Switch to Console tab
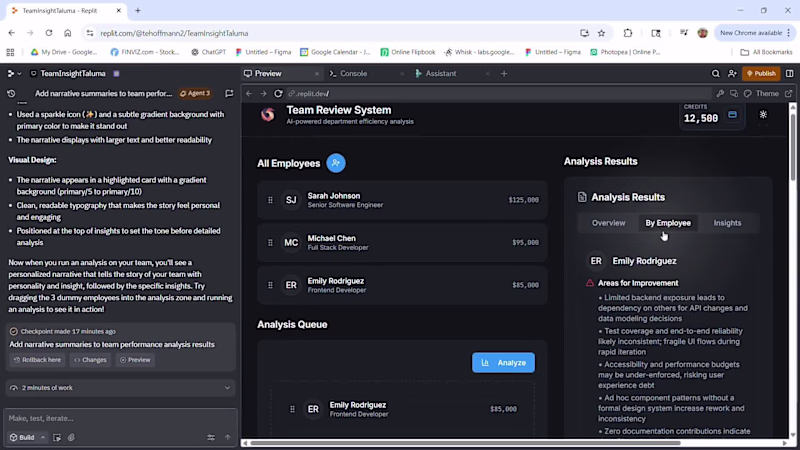Viewport: 800px width, 450px height. click(x=353, y=73)
